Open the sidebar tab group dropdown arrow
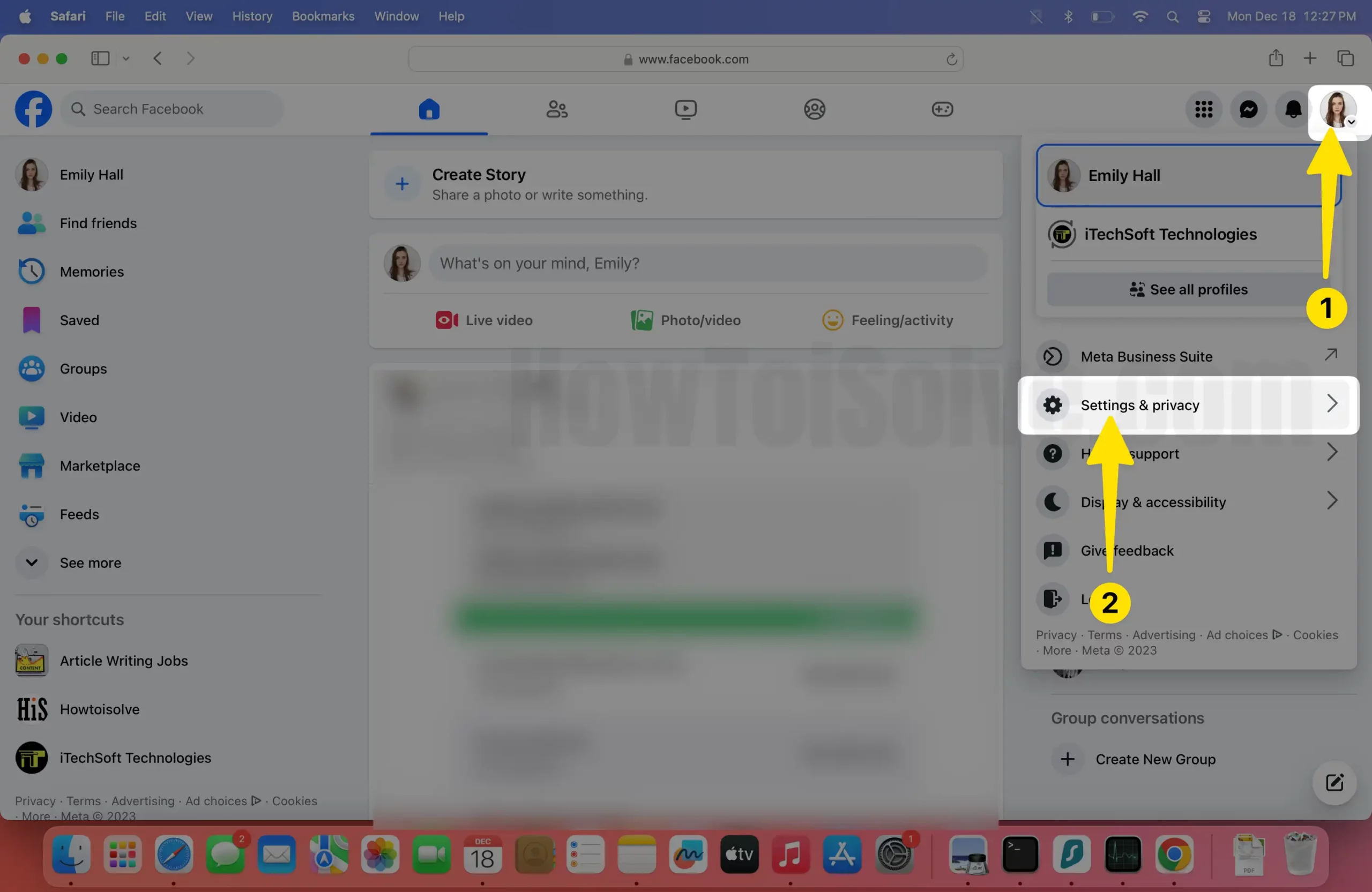This screenshot has height=892, width=1372. 125,58
